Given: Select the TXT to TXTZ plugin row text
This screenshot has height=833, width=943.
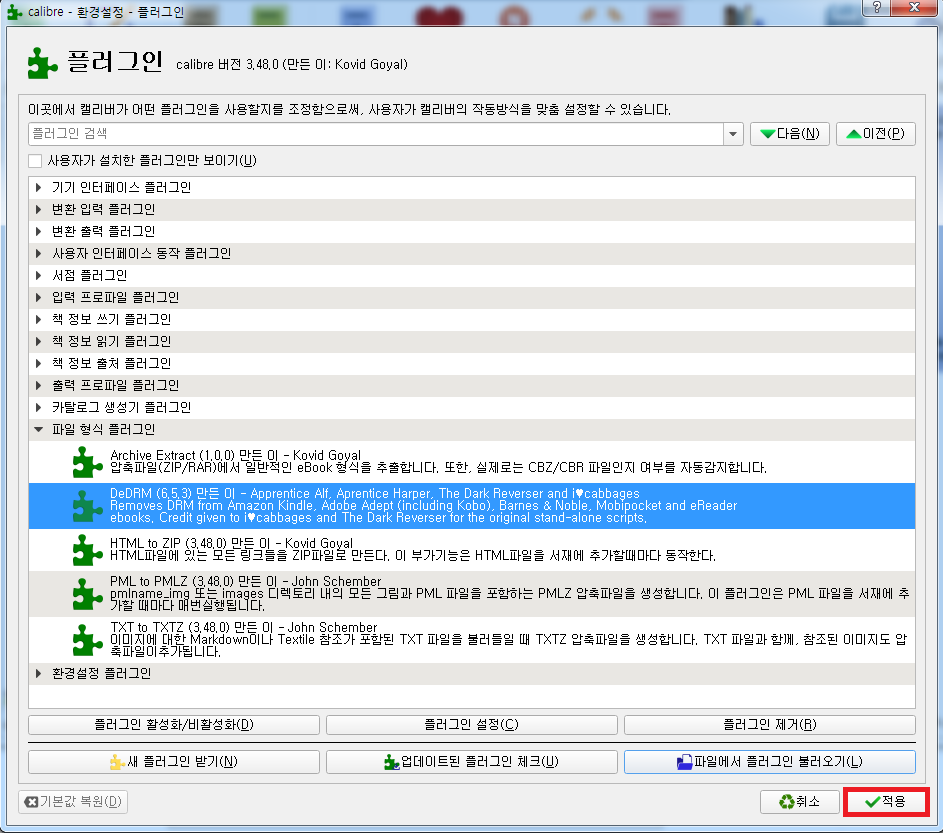Looking at the screenshot, I should (x=508, y=640).
